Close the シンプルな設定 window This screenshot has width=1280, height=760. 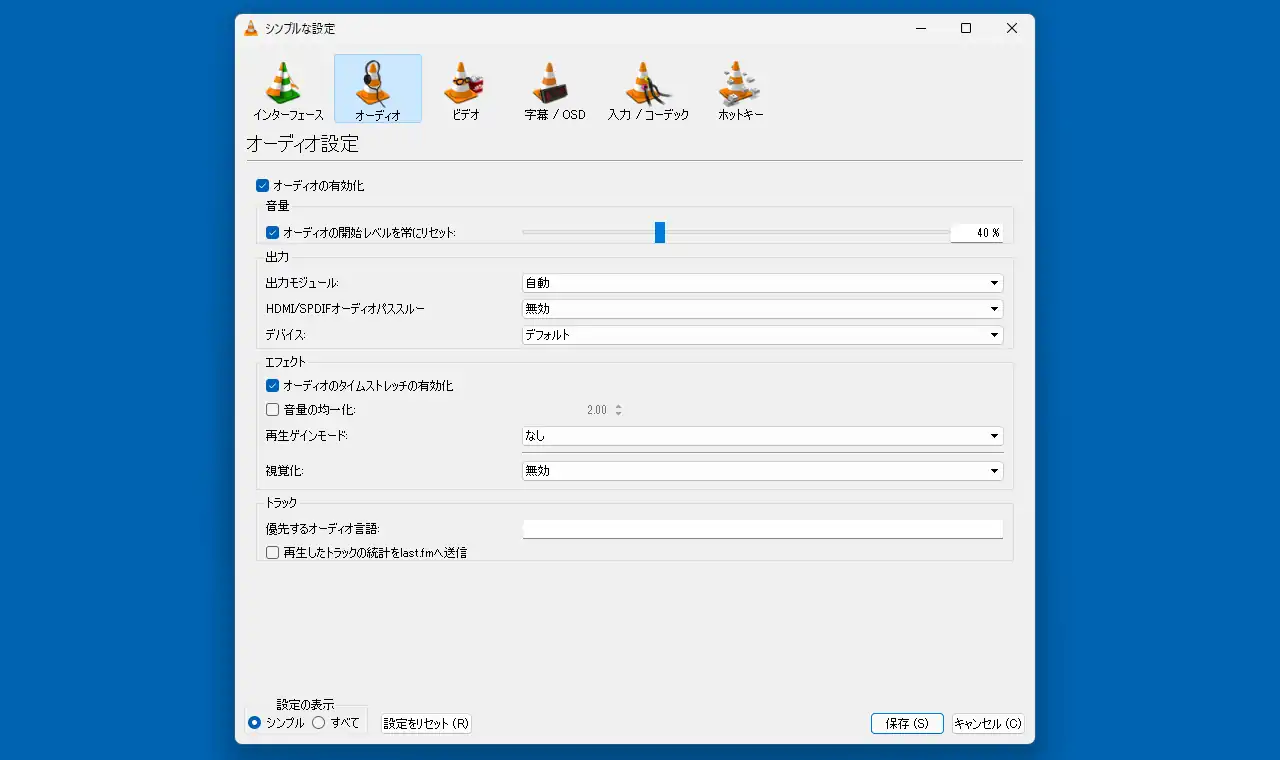pos(1012,28)
